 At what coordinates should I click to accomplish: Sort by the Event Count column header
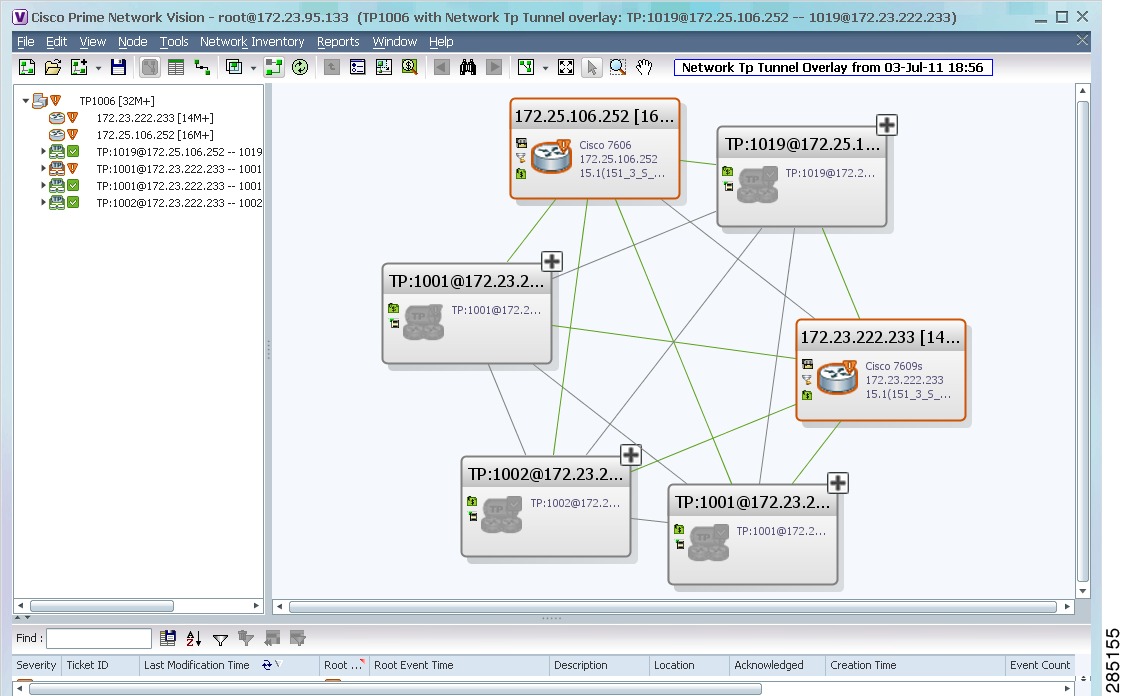[x=1039, y=665]
